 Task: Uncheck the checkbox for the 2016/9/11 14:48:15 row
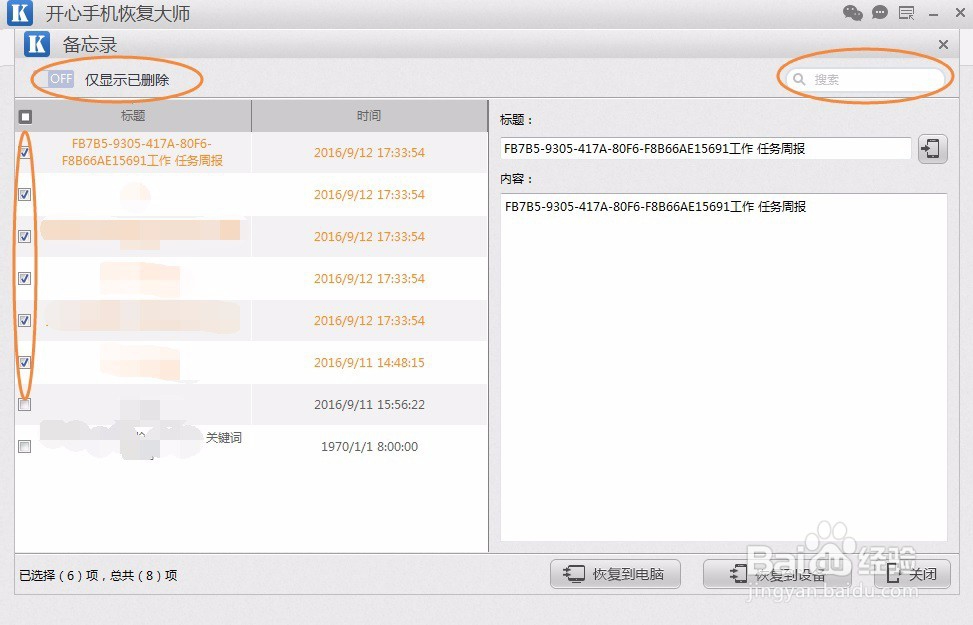click(25, 362)
